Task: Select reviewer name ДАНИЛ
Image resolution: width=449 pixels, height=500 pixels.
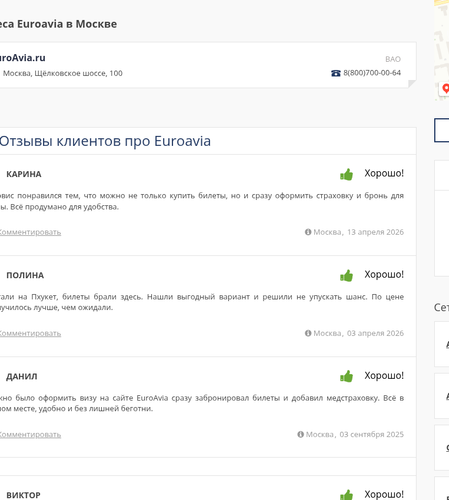Action: 22,377
